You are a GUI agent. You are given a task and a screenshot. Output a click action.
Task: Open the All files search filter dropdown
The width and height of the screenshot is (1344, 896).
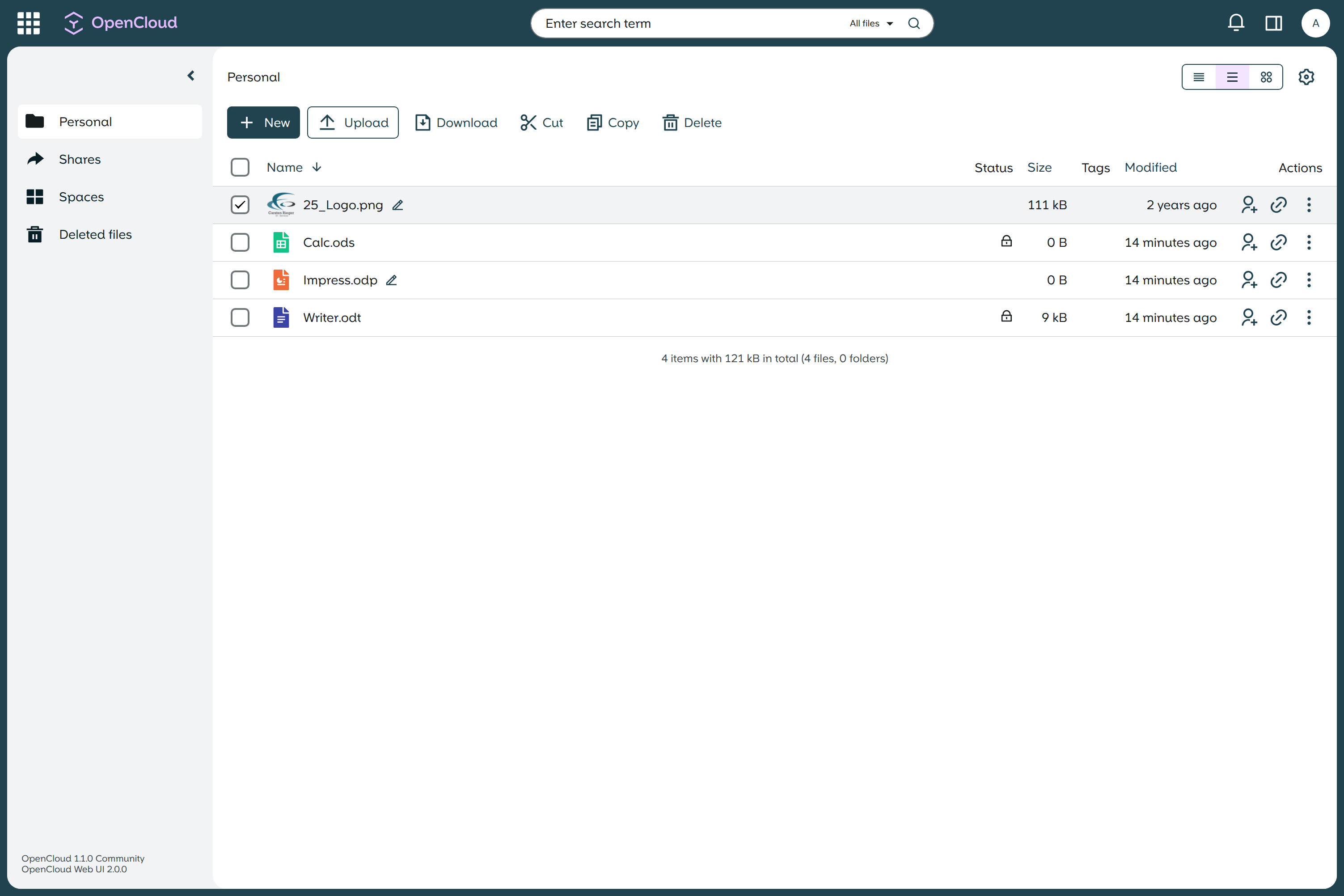[x=871, y=23]
